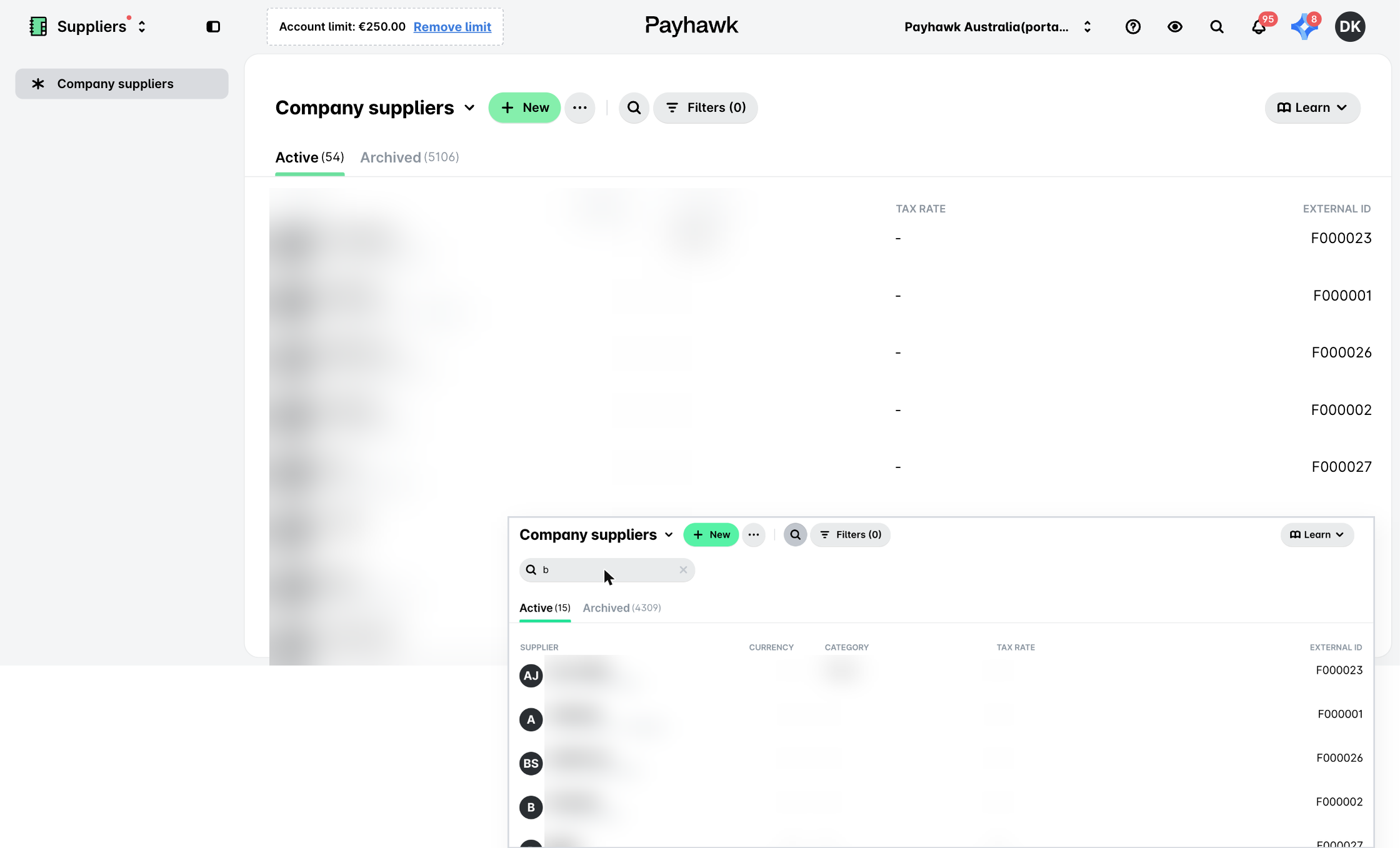Click the search field containing 'b'
Screen dimensions: 1400x848
(x=607, y=570)
